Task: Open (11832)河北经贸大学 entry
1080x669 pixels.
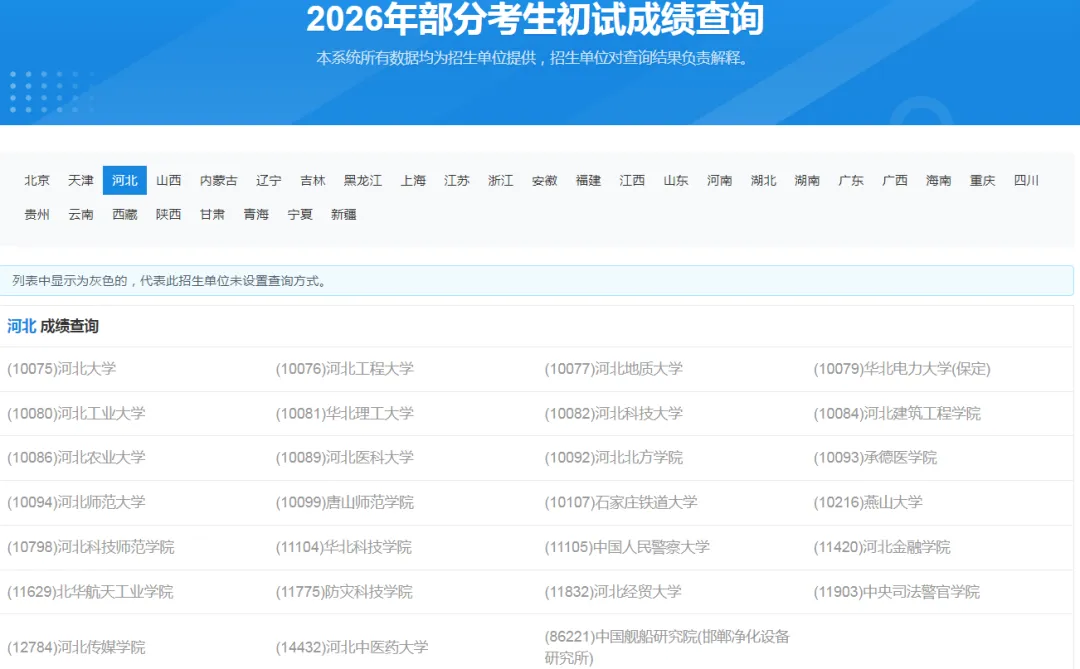Action: [613, 592]
